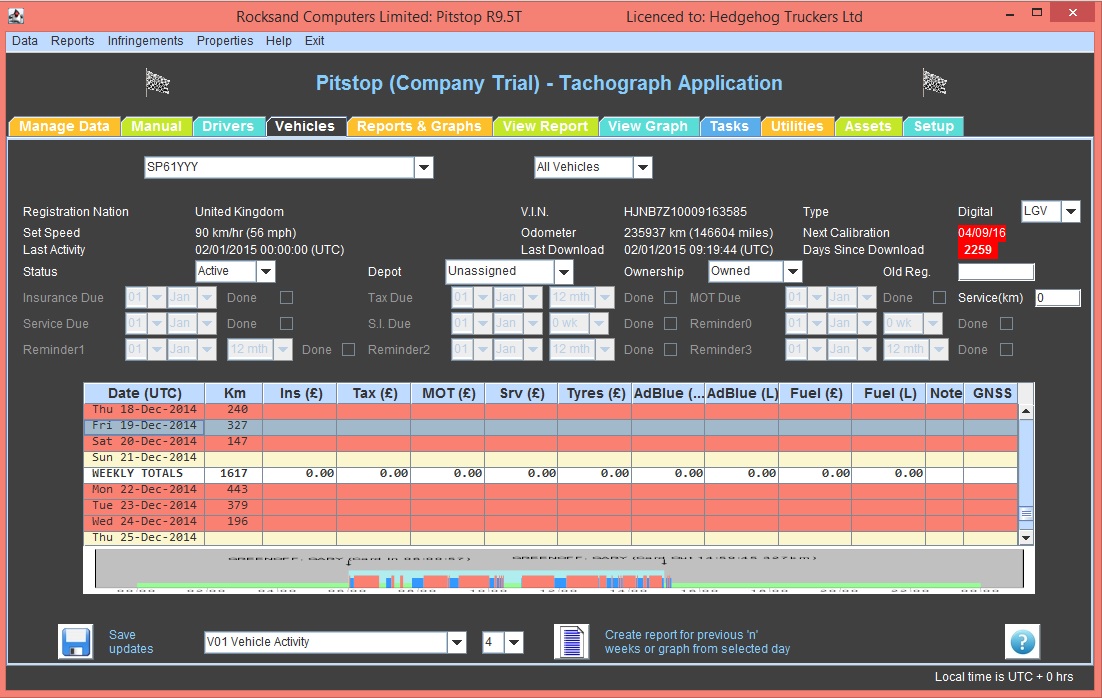This screenshot has height=698, width=1102.
Task: Switch to the Setup tab
Action: pos(933,127)
